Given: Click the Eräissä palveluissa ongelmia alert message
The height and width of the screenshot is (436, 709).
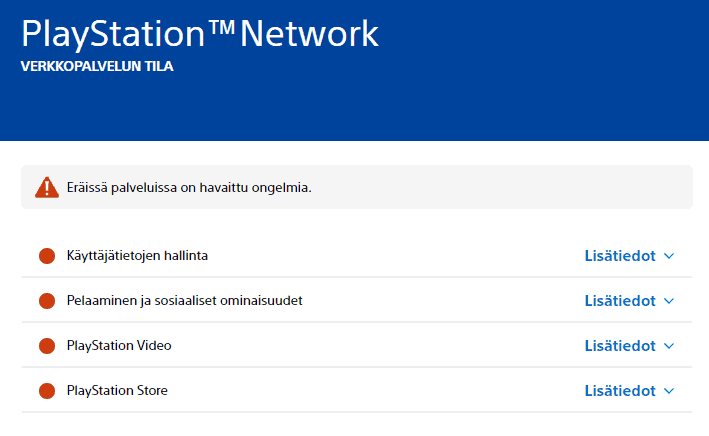Looking at the screenshot, I should pyautogui.click(x=189, y=187).
